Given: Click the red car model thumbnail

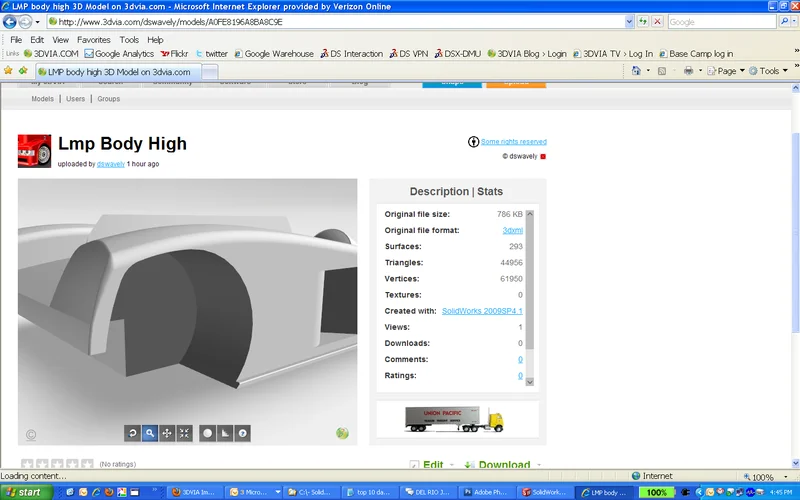Looking at the screenshot, I should coord(34,150).
